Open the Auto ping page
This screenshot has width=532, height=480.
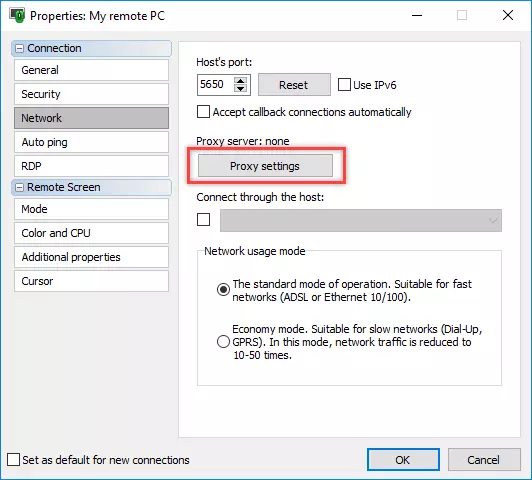click(x=91, y=142)
